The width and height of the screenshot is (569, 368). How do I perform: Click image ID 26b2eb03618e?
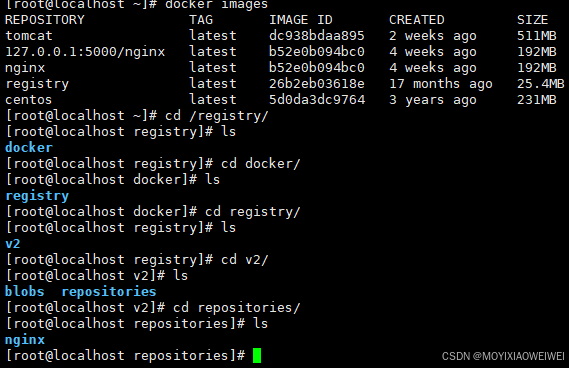[x=316, y=83]
